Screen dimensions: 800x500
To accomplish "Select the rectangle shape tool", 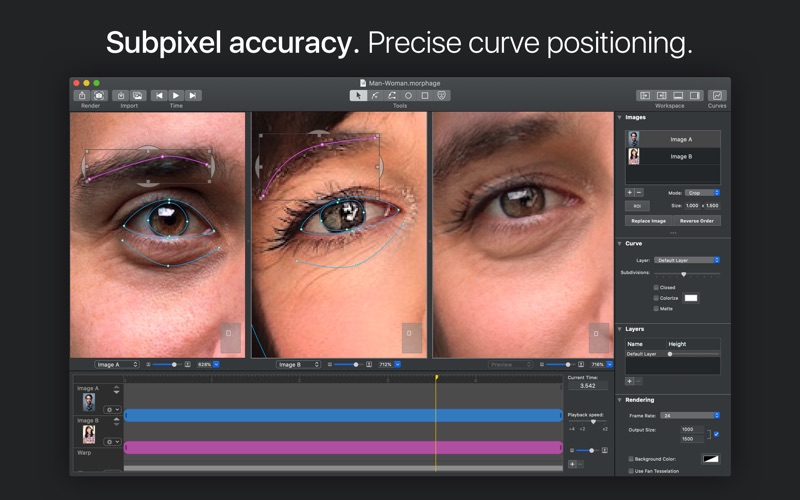I will 425,96.
